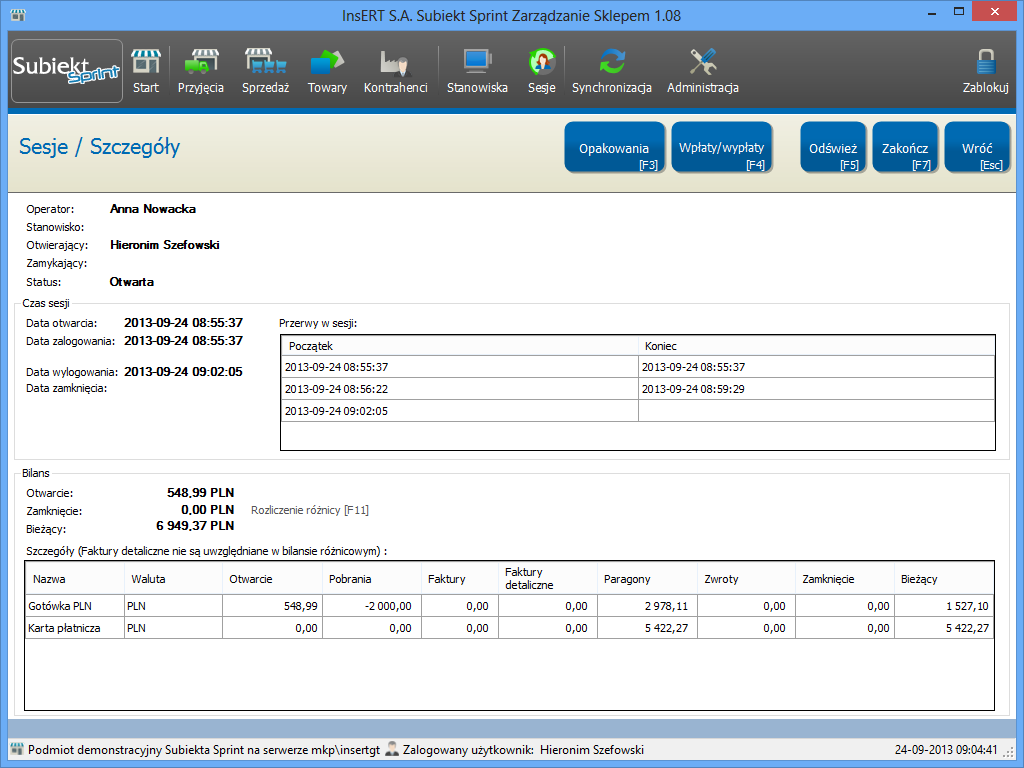Click status bar shop icon near Podmiot
This screenshot has width=1024, height=768.
[18, 749]
